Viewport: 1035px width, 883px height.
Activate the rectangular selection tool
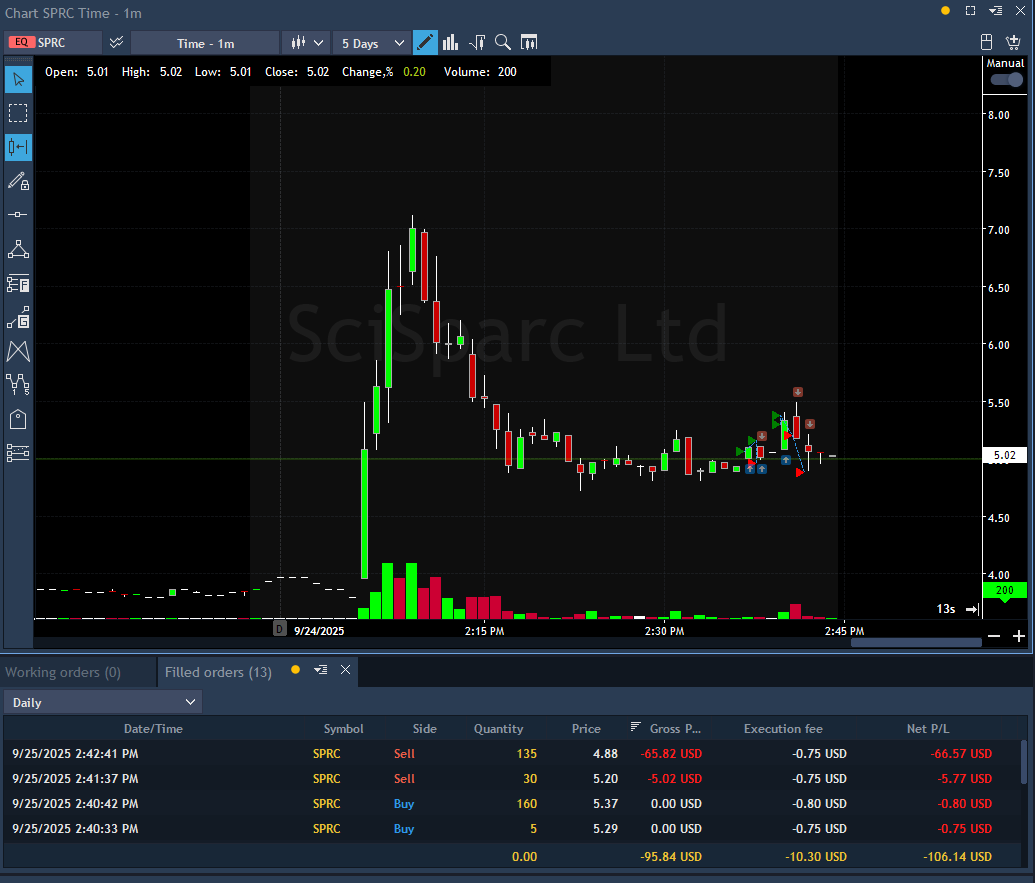coord(18,114)
